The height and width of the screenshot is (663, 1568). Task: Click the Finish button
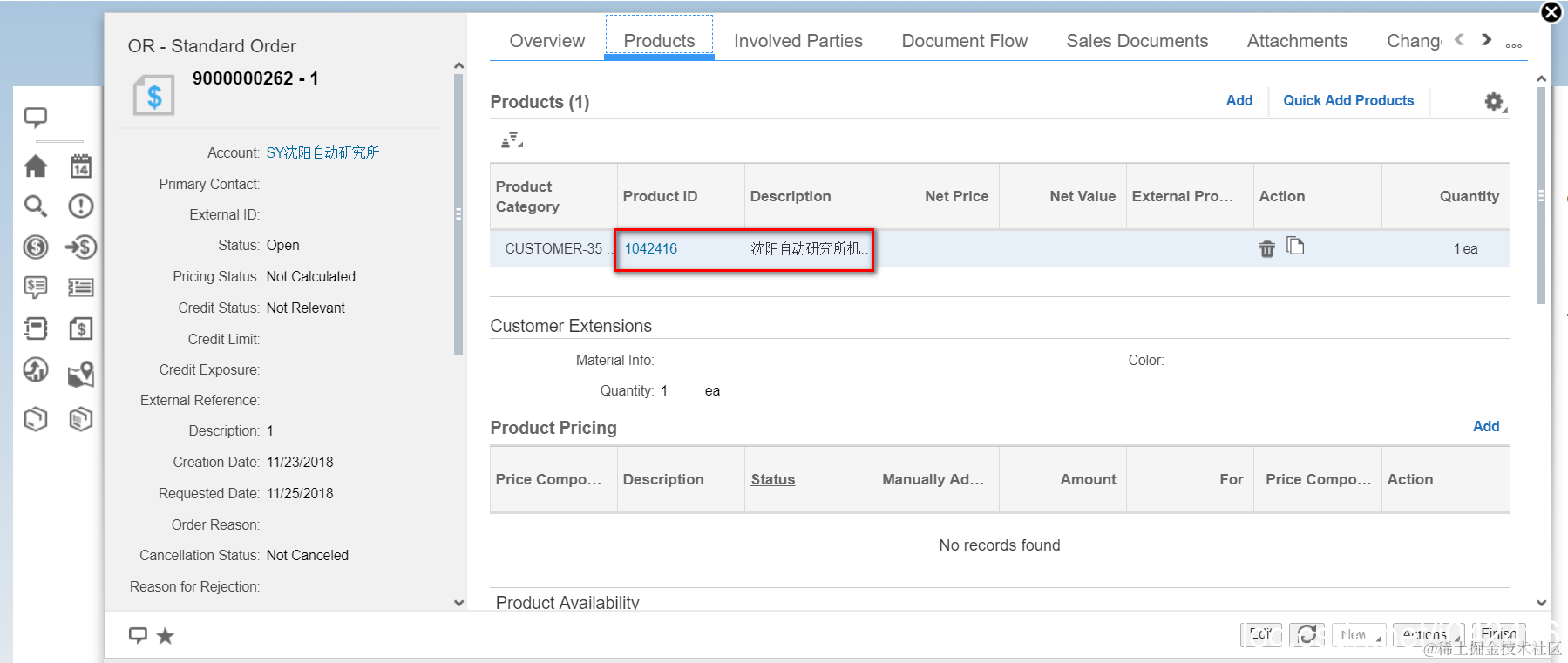click(1498, 634)
